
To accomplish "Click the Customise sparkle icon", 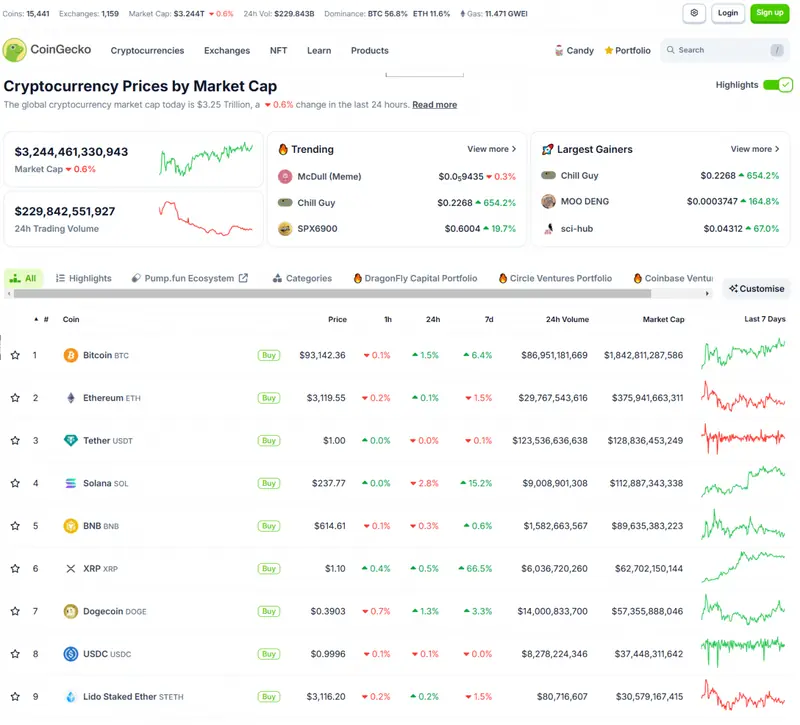I will [733, 288].
